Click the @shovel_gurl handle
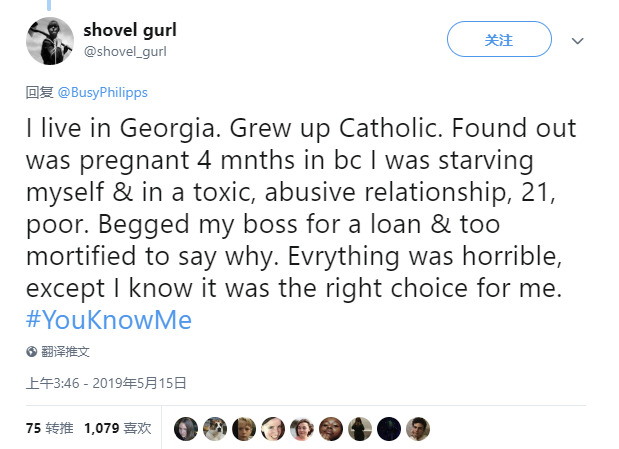This screenshot has height=449, width=619. coord(124,51)
